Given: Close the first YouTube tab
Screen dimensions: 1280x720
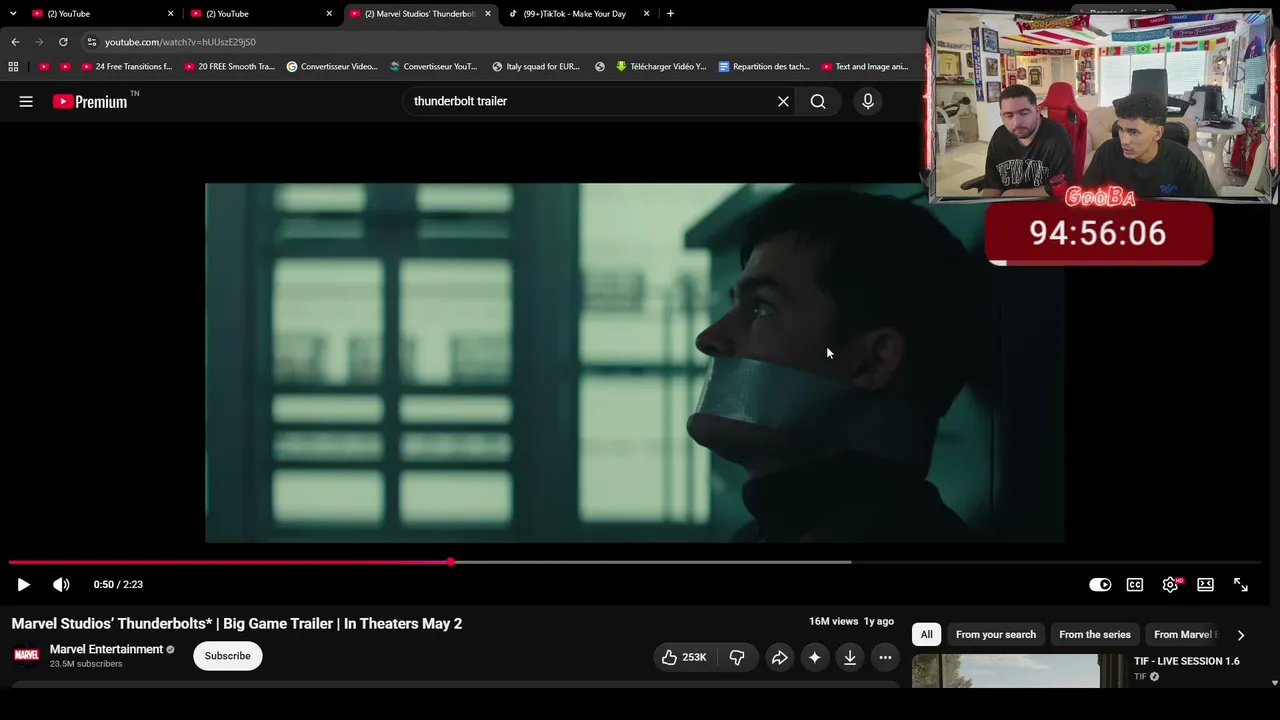Looking at the screenshot, I should click(x=171, y=14).
